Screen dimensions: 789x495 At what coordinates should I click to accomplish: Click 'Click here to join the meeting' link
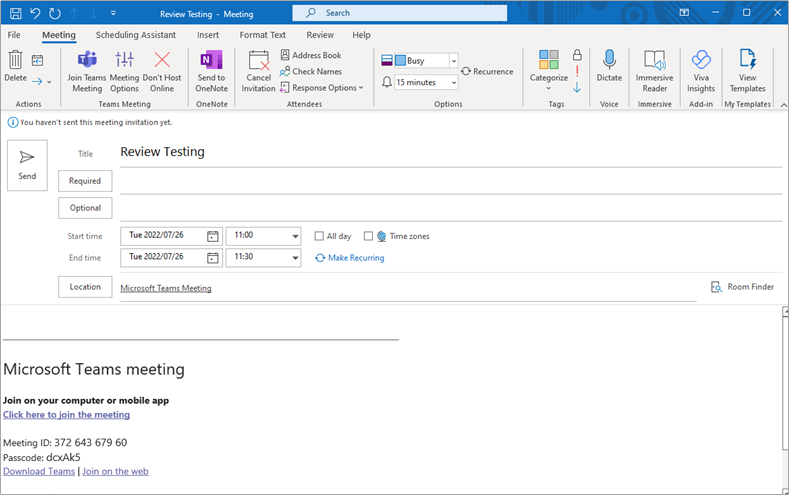point(66,415)
